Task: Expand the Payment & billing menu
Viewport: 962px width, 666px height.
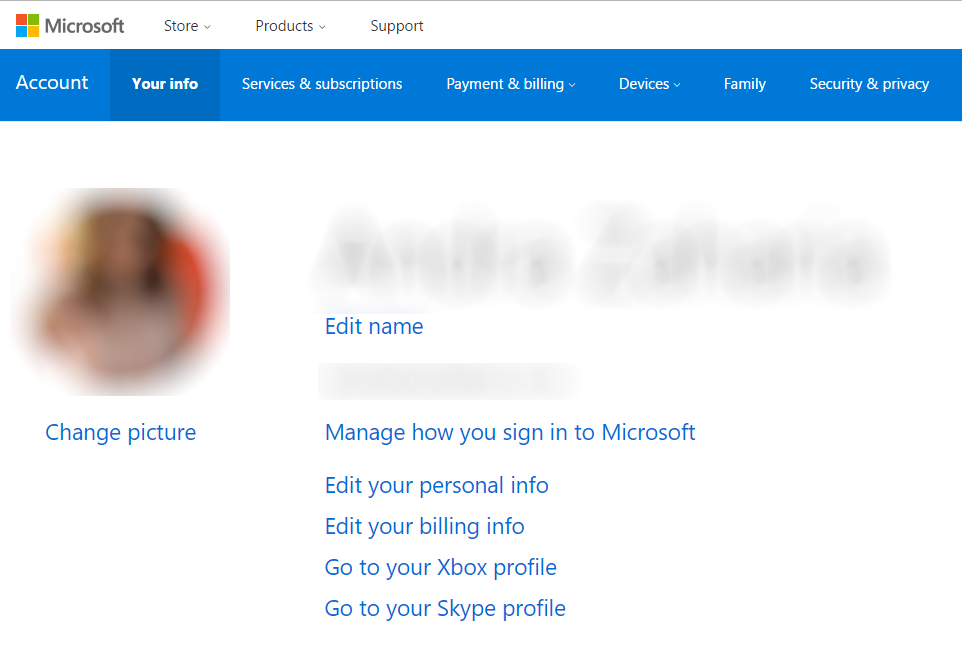Action: pos(510,84)
